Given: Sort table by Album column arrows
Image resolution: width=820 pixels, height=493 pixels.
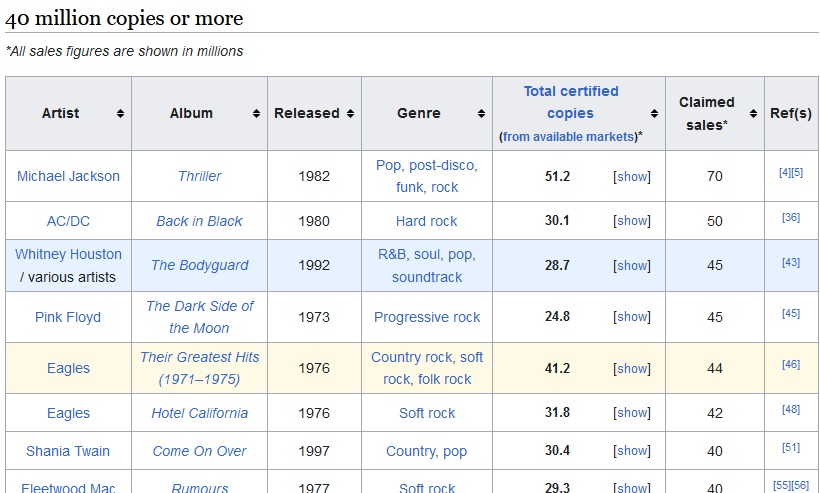Looking at the screenshot, I should 256,113.
